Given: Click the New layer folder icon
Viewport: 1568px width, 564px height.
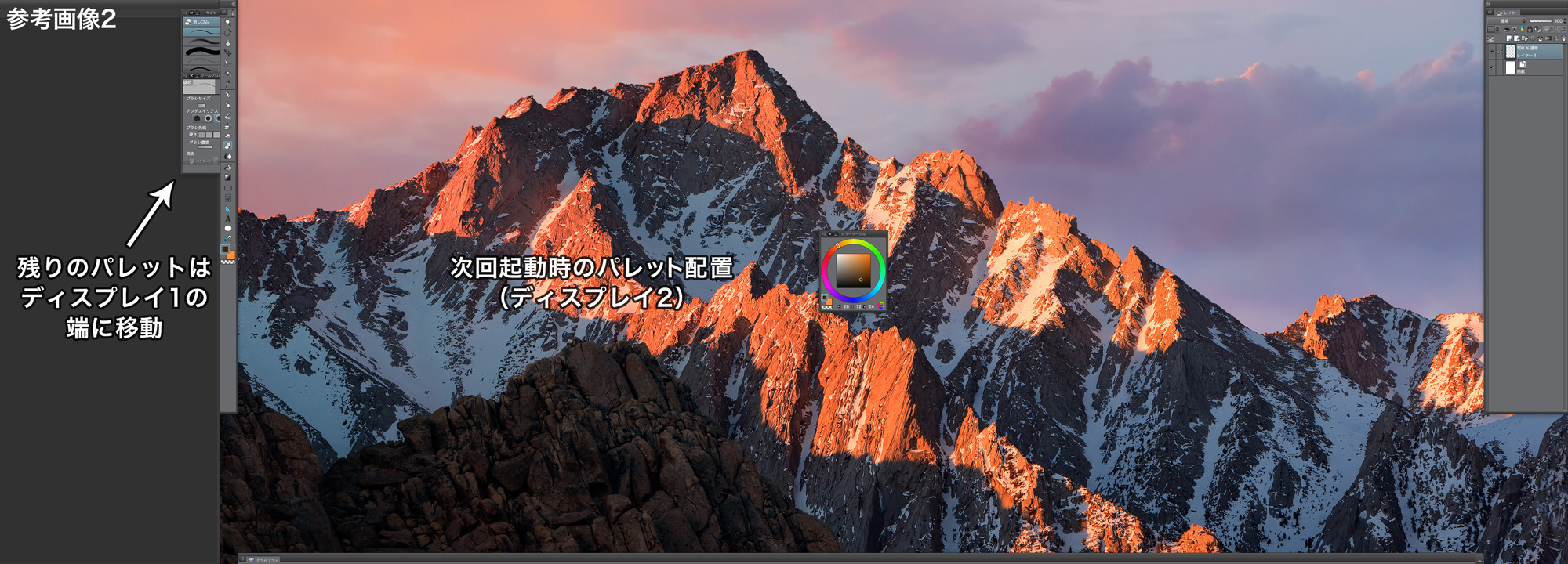Looking at the screenshot, I should coord(1523,38).
